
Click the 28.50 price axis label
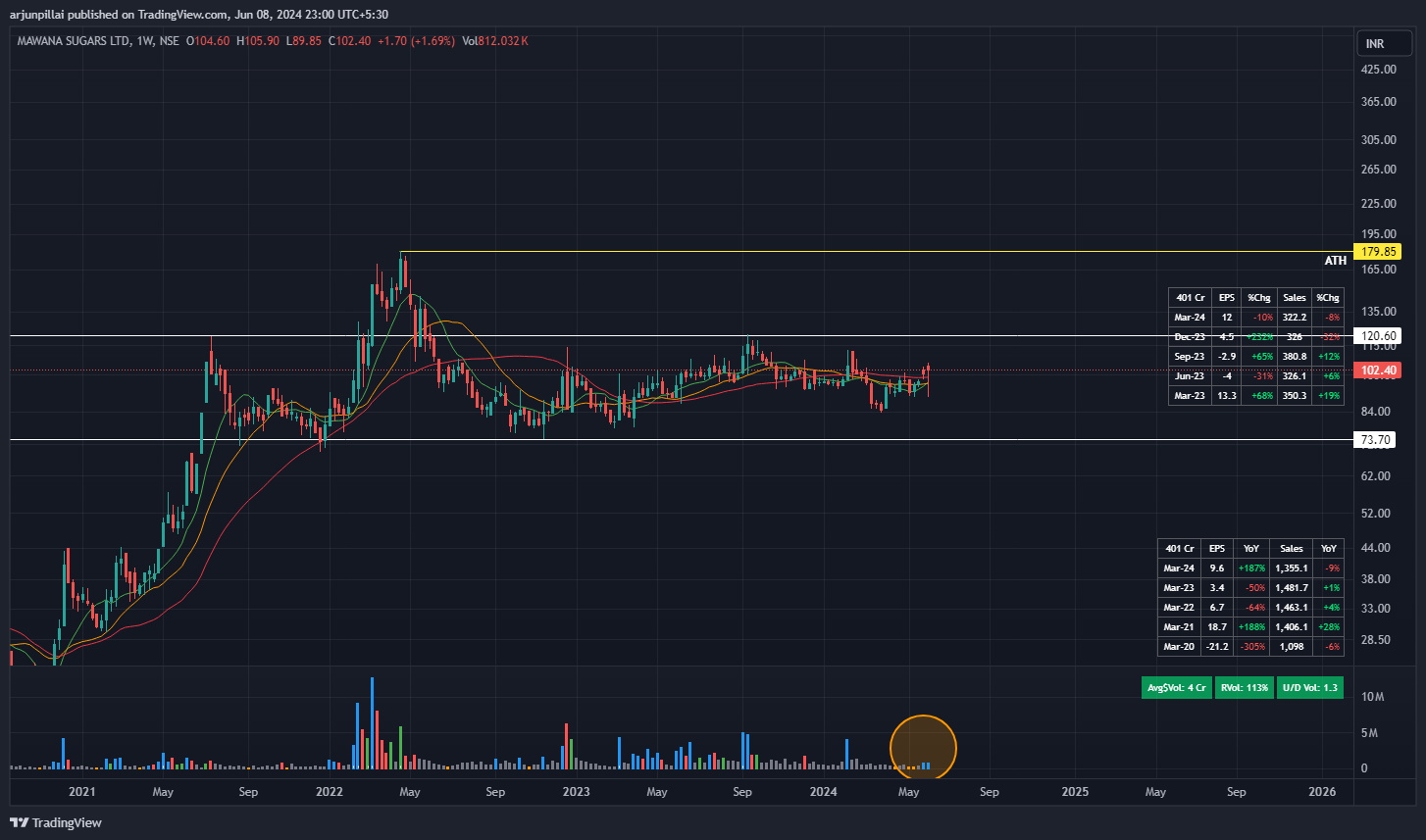click(x=1375, y=640)
